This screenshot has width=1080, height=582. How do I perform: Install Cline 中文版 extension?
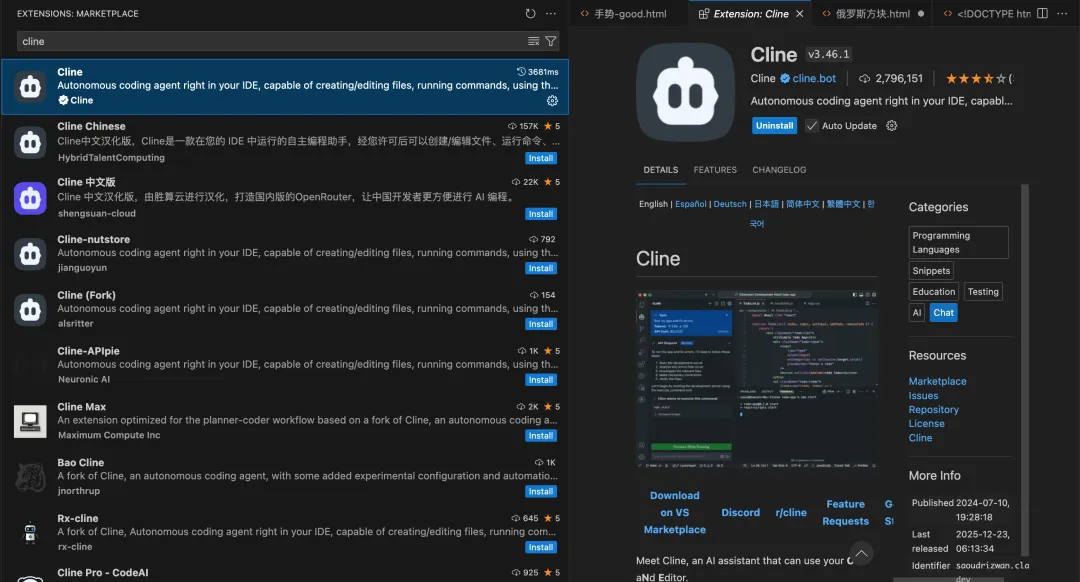coord(541,214)
